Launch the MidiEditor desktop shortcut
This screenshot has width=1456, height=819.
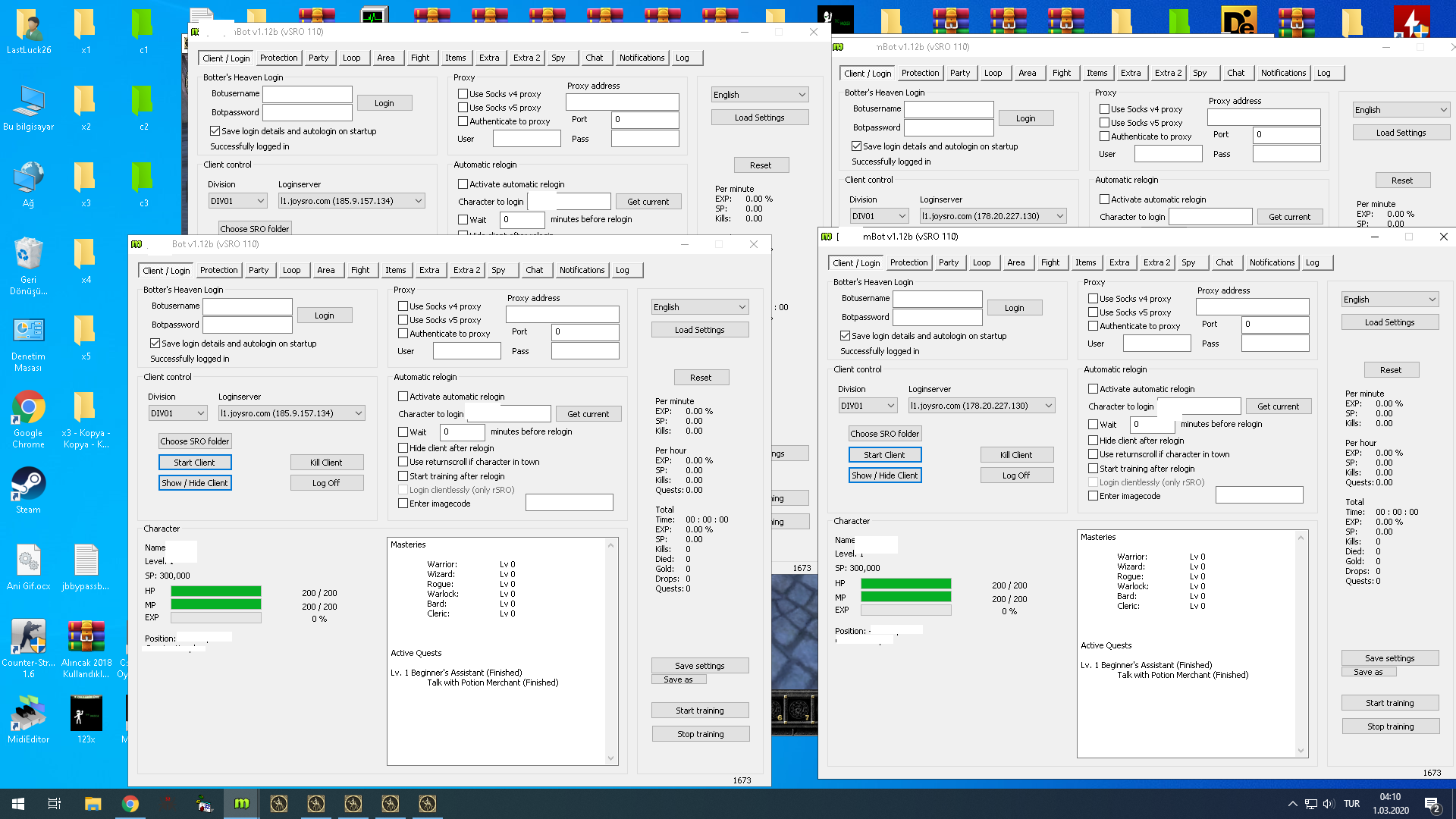point(29,719)
